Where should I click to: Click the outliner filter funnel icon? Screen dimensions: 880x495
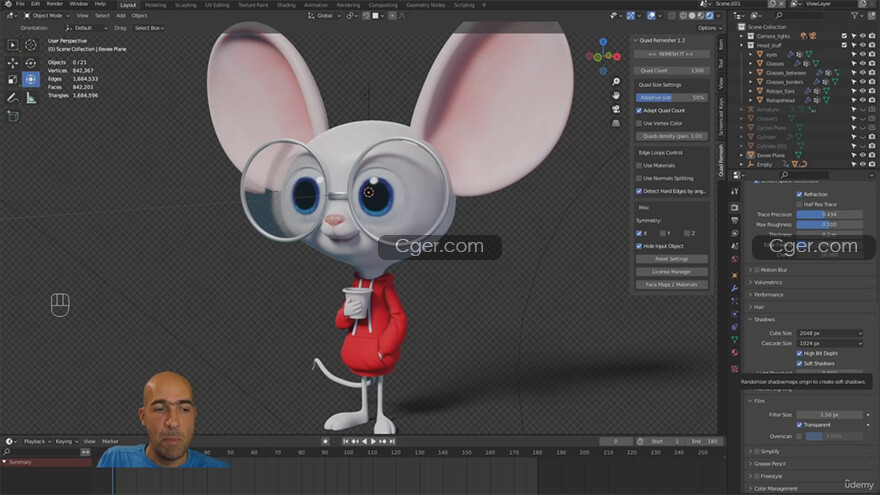click(x=854, y=16)
